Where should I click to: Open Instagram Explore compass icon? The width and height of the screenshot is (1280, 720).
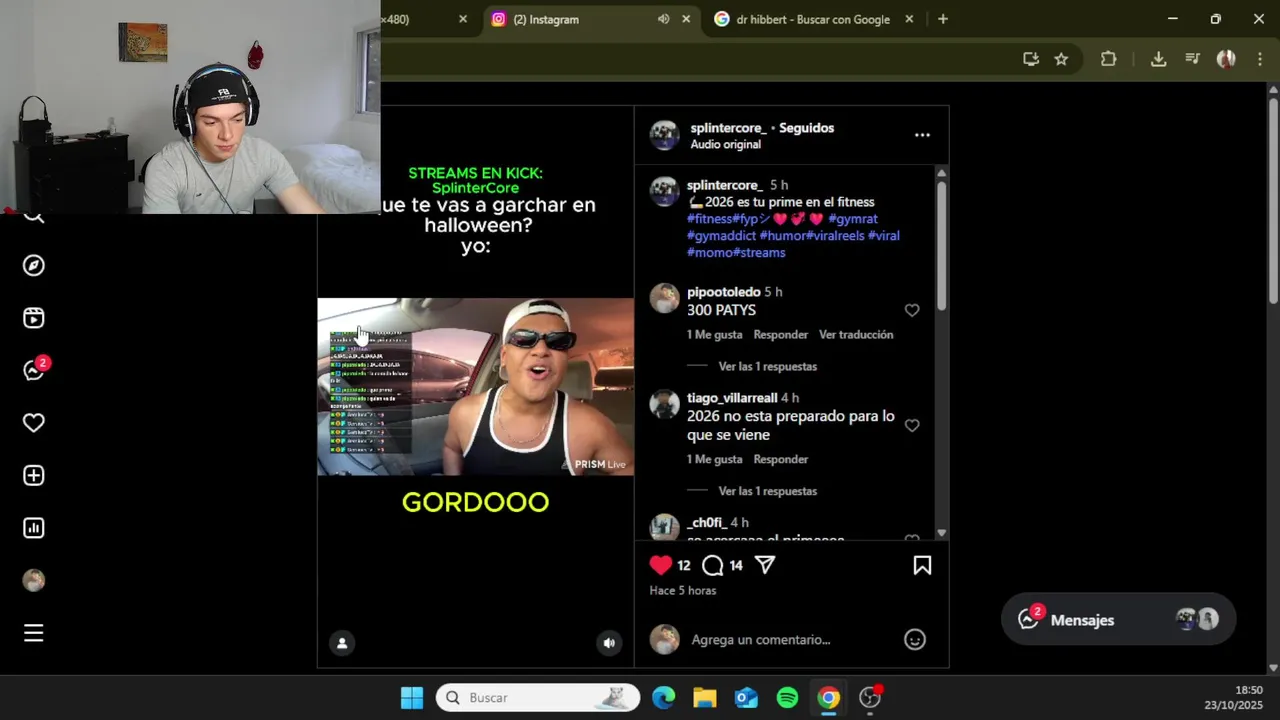click(x=34, y=266)
